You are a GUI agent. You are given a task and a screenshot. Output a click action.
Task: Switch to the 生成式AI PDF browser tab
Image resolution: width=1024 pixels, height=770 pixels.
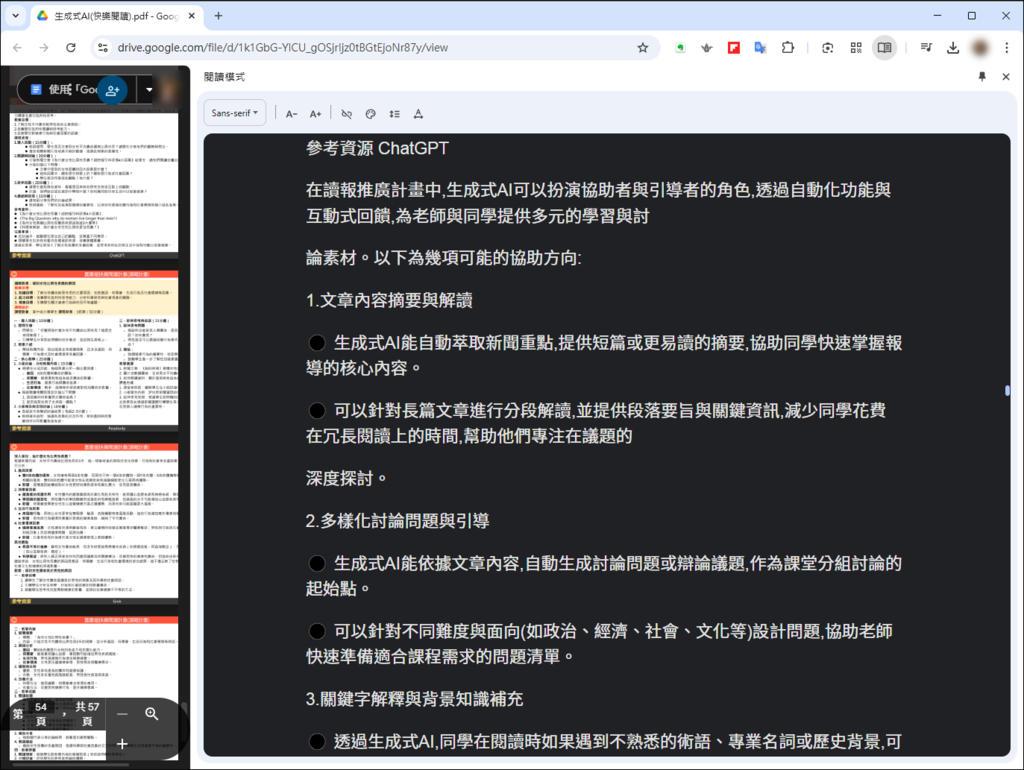pyautogui.click(x=117, y=16)
